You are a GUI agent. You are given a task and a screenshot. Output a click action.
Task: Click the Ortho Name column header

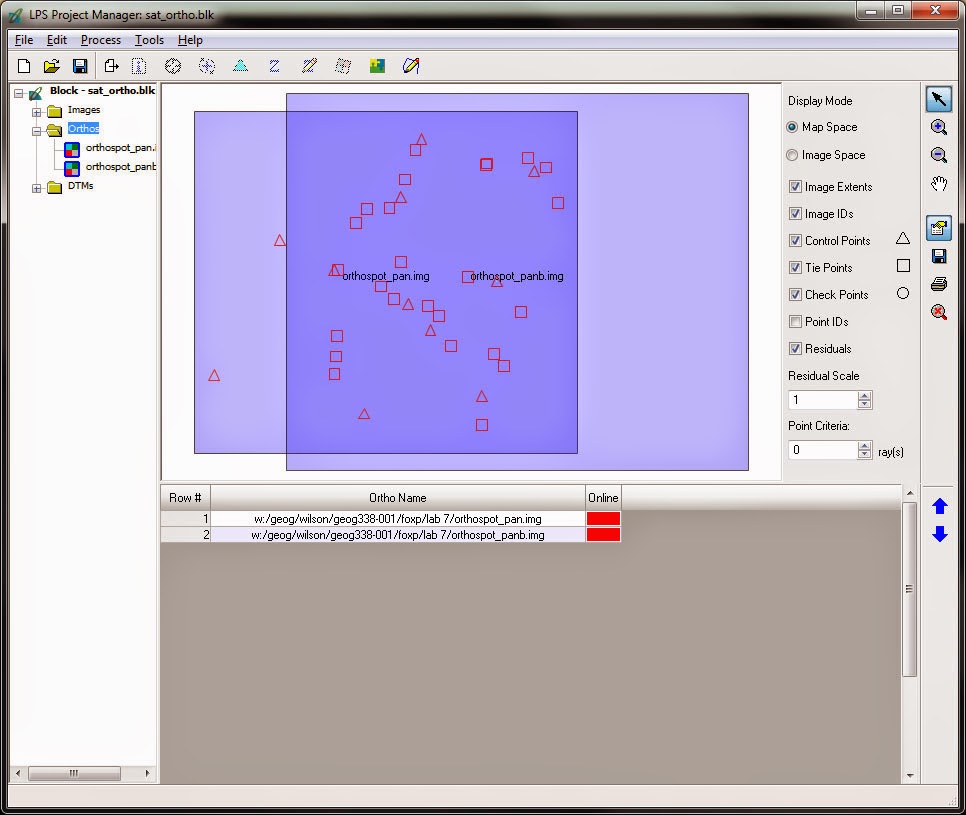pyautogui.click(x=397, y=498)
